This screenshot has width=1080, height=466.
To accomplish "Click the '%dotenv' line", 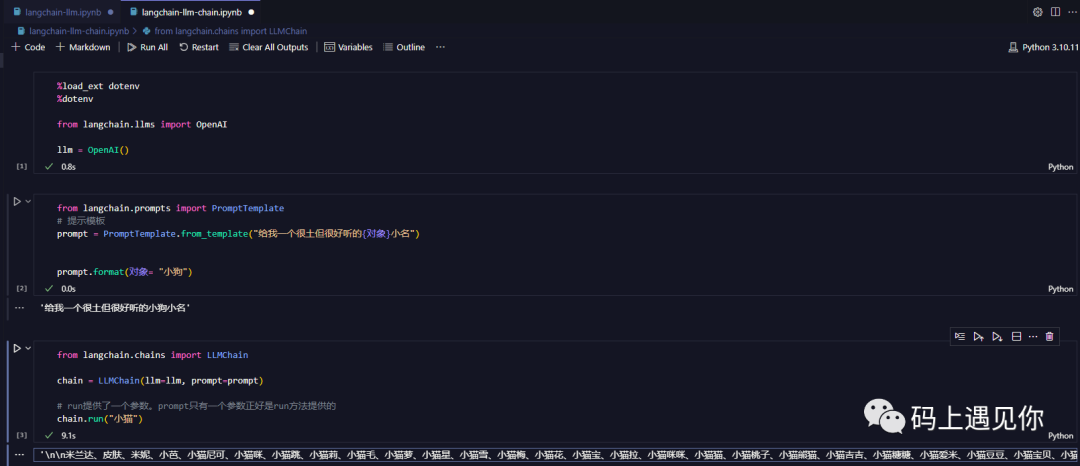I will [75, 99].
